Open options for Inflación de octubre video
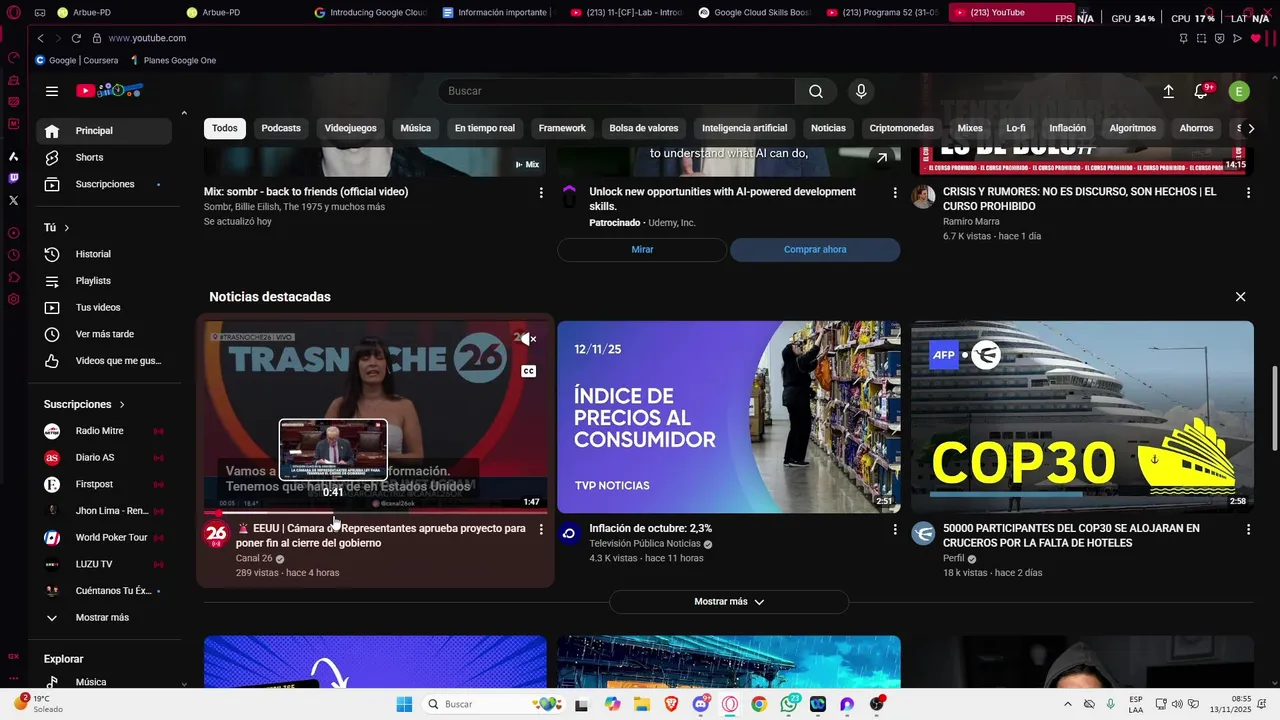The width and height of the screenshot is (1280, 720). point(895,529)
